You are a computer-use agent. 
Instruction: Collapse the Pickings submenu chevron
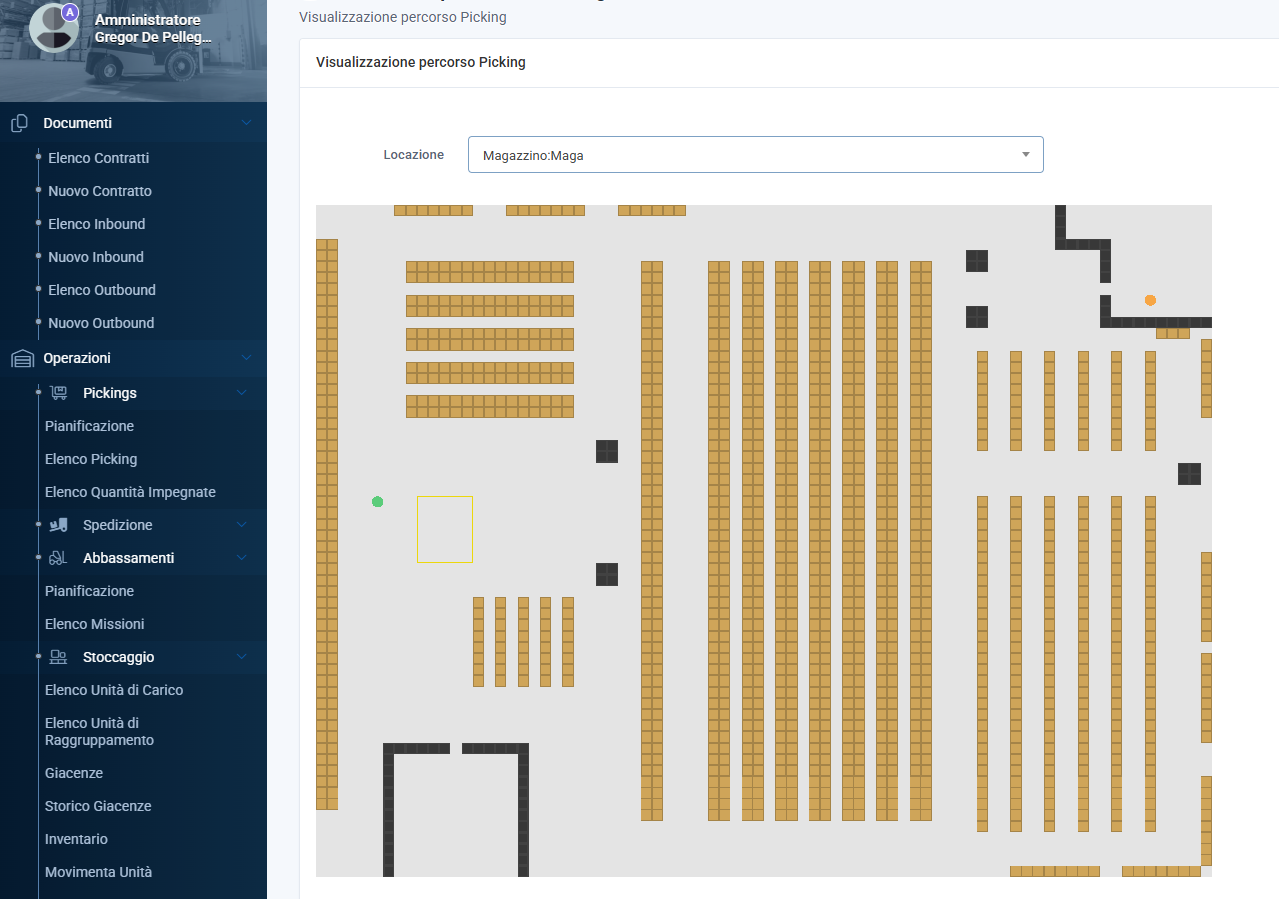(x=241, y=393)
